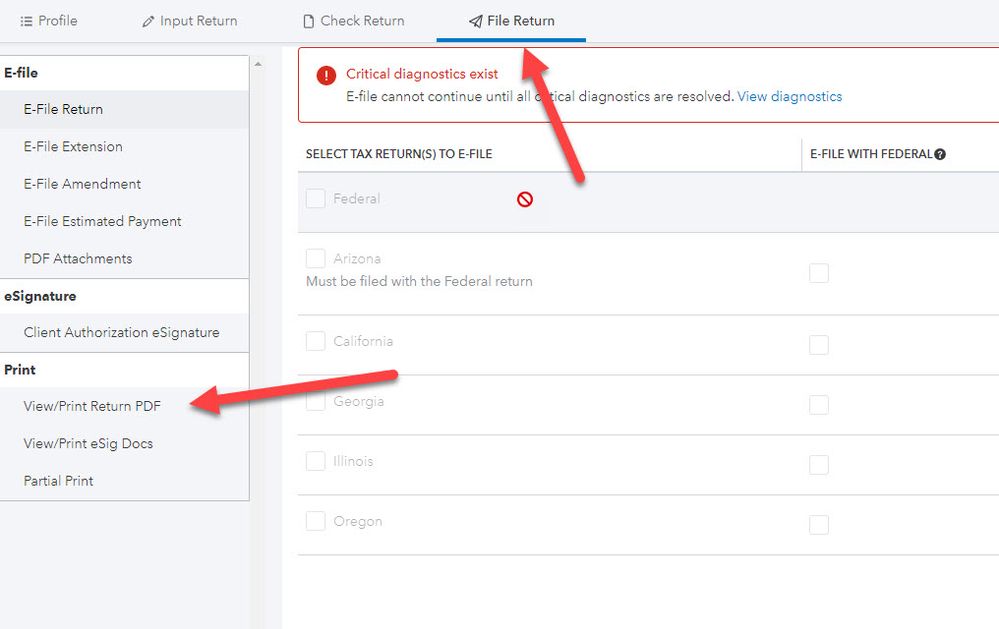The image size is (999, 629).
Task: Open E-File Extension in the sidebar
Action: click(x=73, y=146)
